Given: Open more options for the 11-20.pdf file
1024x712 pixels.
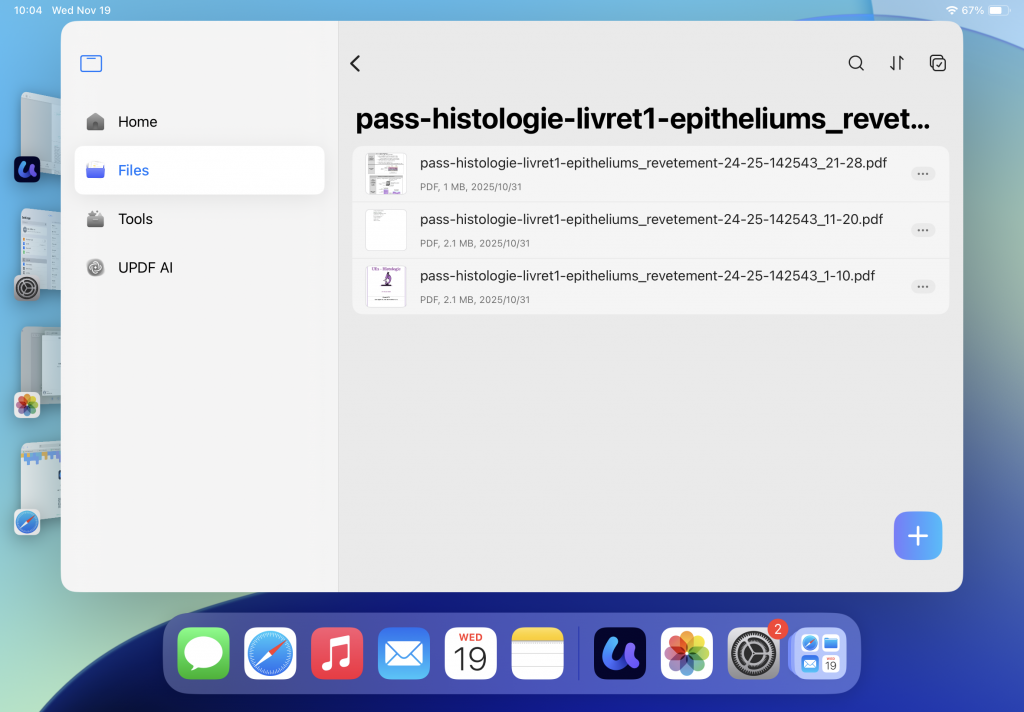Looking at the screenshot, I should [922, 230].
